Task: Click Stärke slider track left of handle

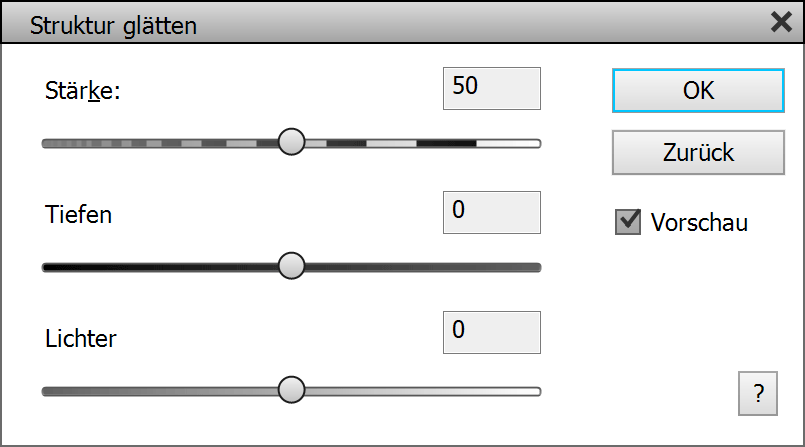Action: [x=160, y=144]
